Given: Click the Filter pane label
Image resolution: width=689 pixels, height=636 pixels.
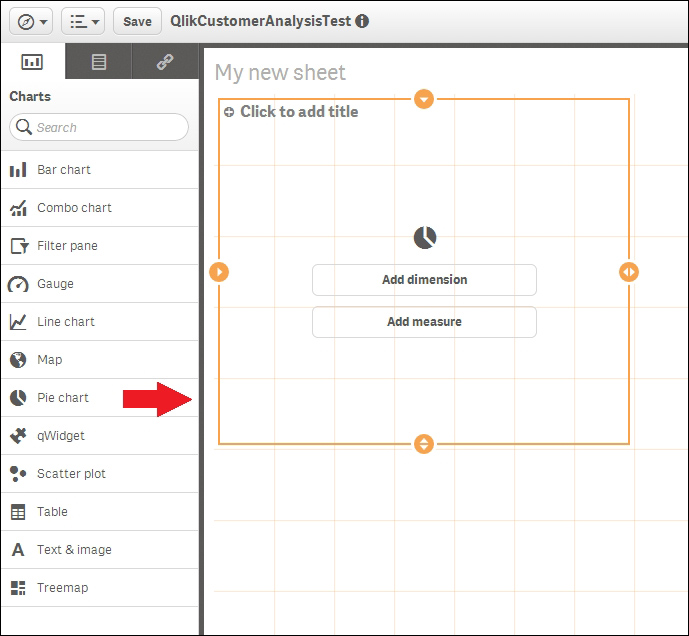Looking at the screenshot, I should (67, 246).
